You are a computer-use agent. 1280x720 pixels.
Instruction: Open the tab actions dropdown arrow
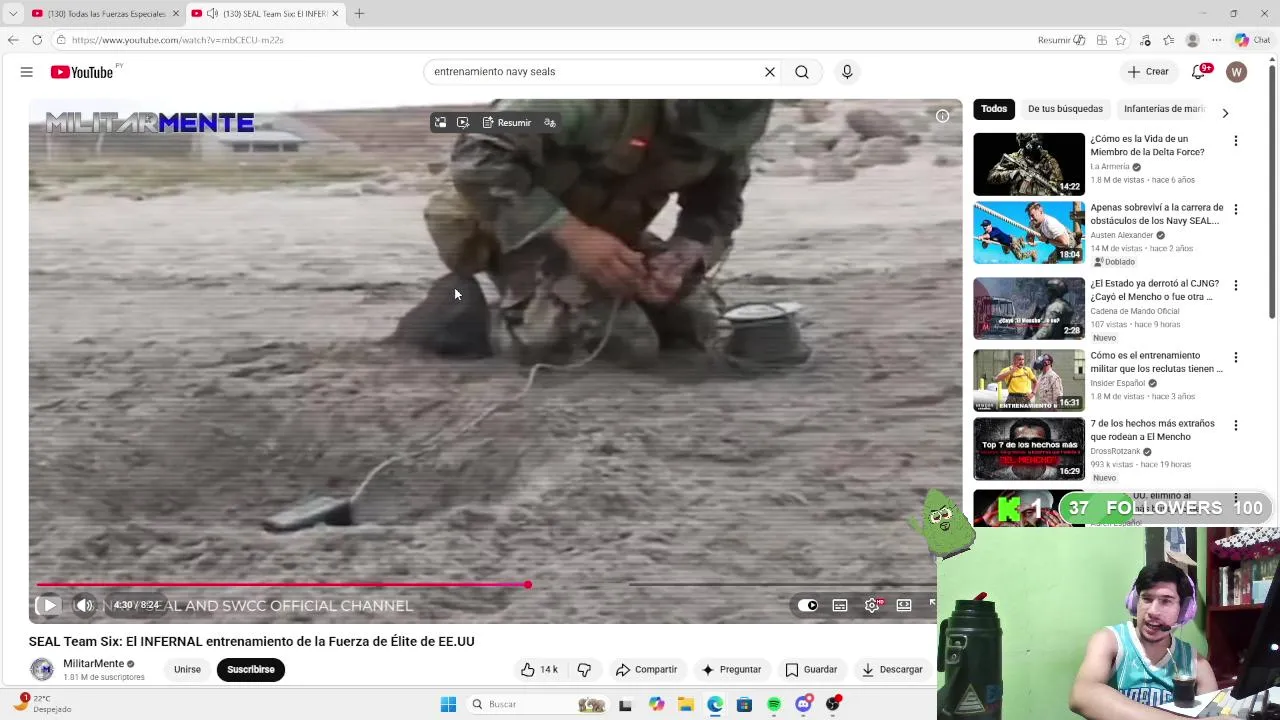[13, 14]
